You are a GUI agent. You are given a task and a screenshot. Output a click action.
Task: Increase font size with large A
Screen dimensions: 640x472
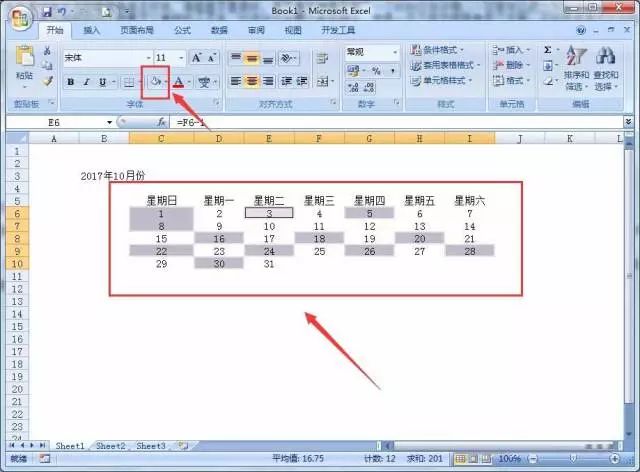[196, 58]
